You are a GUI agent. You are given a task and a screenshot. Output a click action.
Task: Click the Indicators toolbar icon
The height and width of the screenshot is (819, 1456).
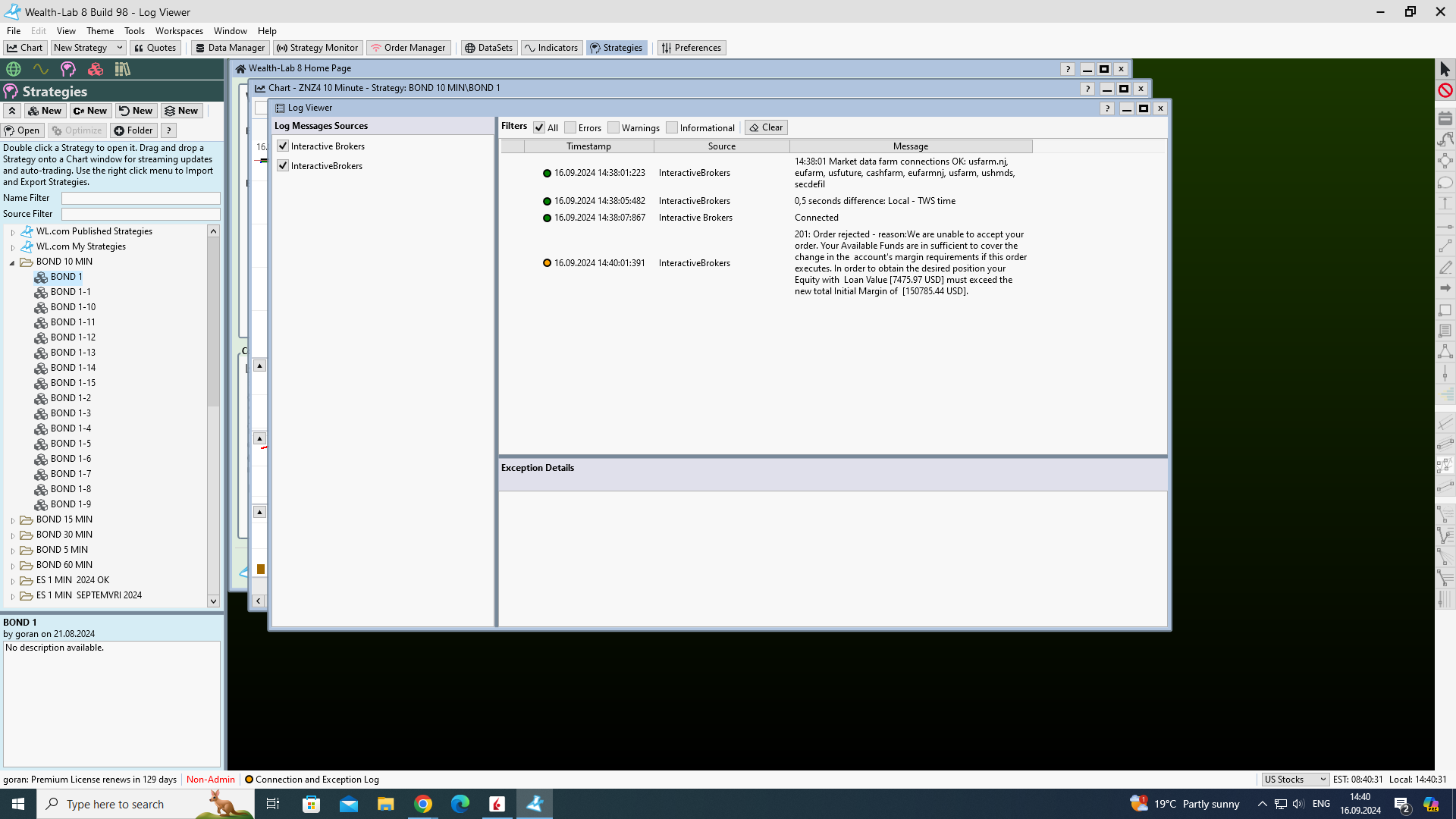point(551,48)
